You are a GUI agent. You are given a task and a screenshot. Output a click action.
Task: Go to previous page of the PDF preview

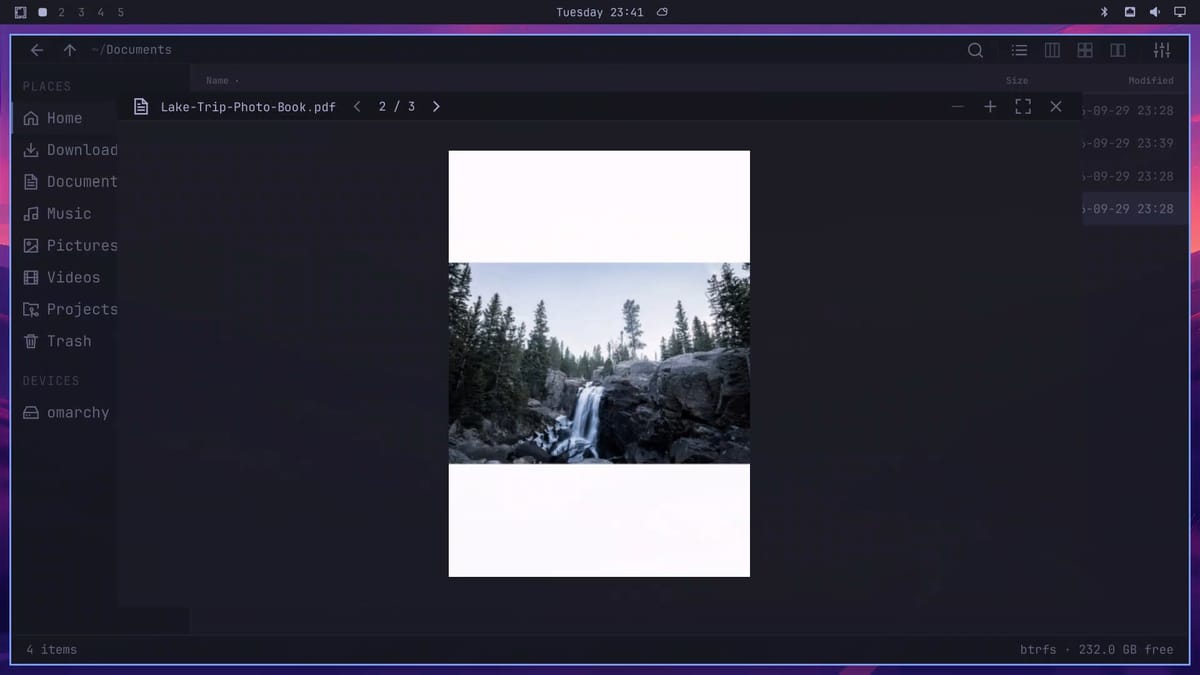[x=357, y=106]
